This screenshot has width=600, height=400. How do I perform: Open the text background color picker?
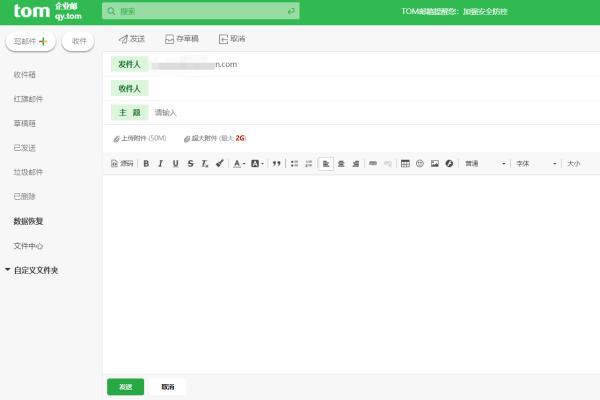257,164
